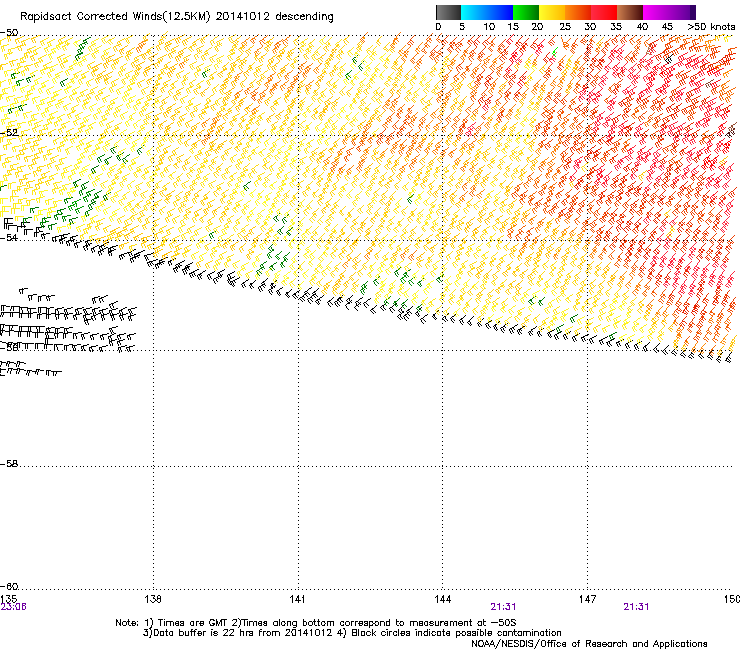Screen dimensions: 740x650
Task: Click the -54 latitude axis label
Action: 9,237
